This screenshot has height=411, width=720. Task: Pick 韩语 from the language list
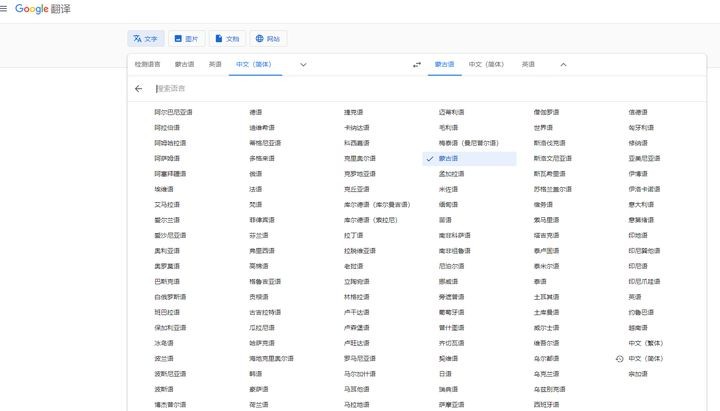(x=256, y=374)
